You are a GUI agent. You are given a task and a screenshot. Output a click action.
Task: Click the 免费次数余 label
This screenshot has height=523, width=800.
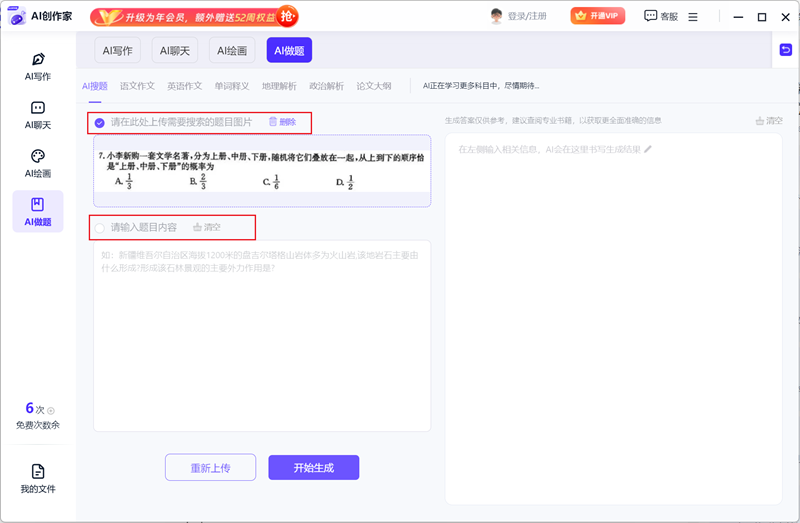coord(38,425)
